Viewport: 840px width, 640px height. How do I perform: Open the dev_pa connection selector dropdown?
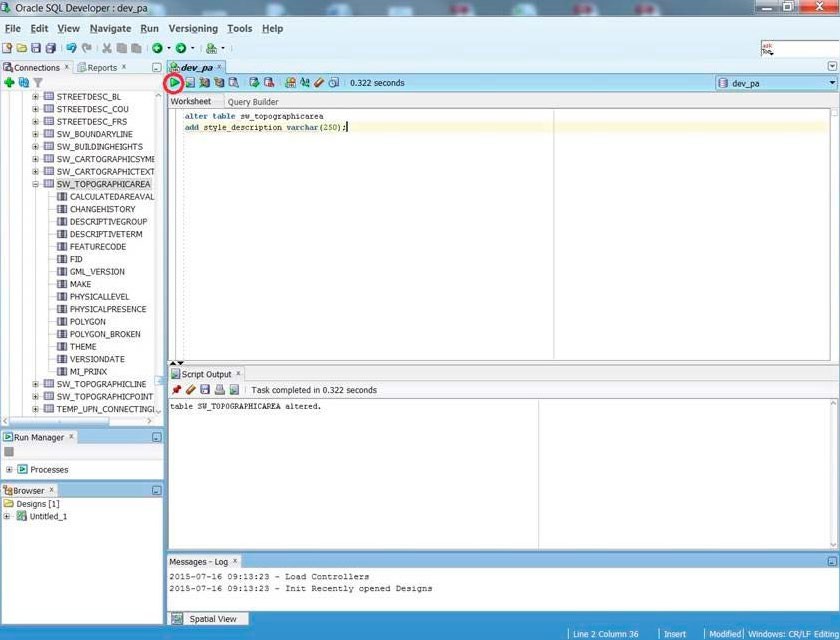point(833,82)
